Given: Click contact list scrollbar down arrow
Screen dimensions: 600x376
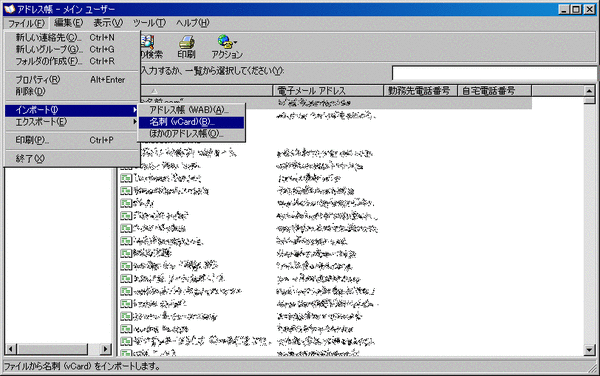Looking at the screenshot, I should (589, 350).
